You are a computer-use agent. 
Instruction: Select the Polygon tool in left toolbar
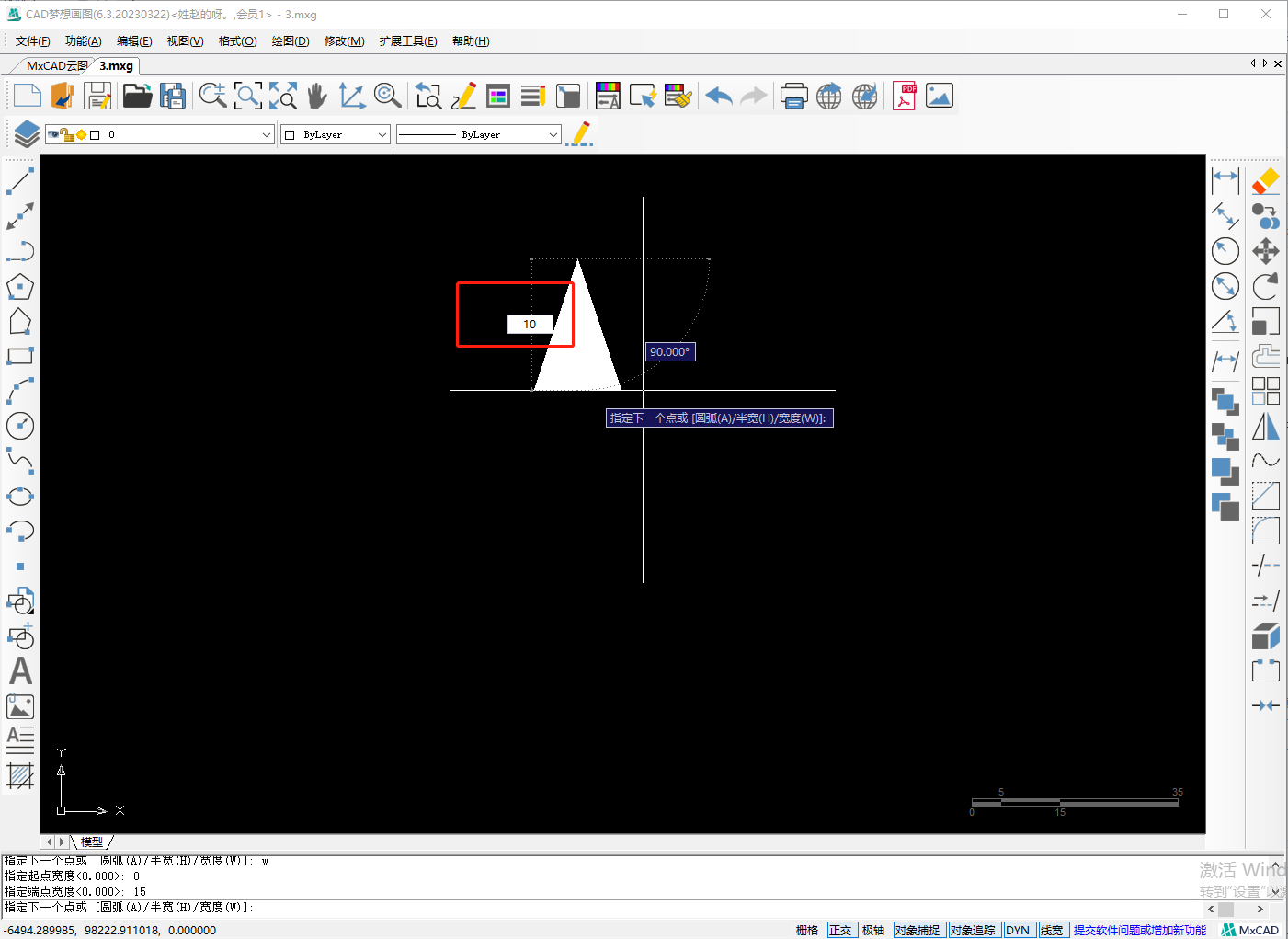[20, 287]
